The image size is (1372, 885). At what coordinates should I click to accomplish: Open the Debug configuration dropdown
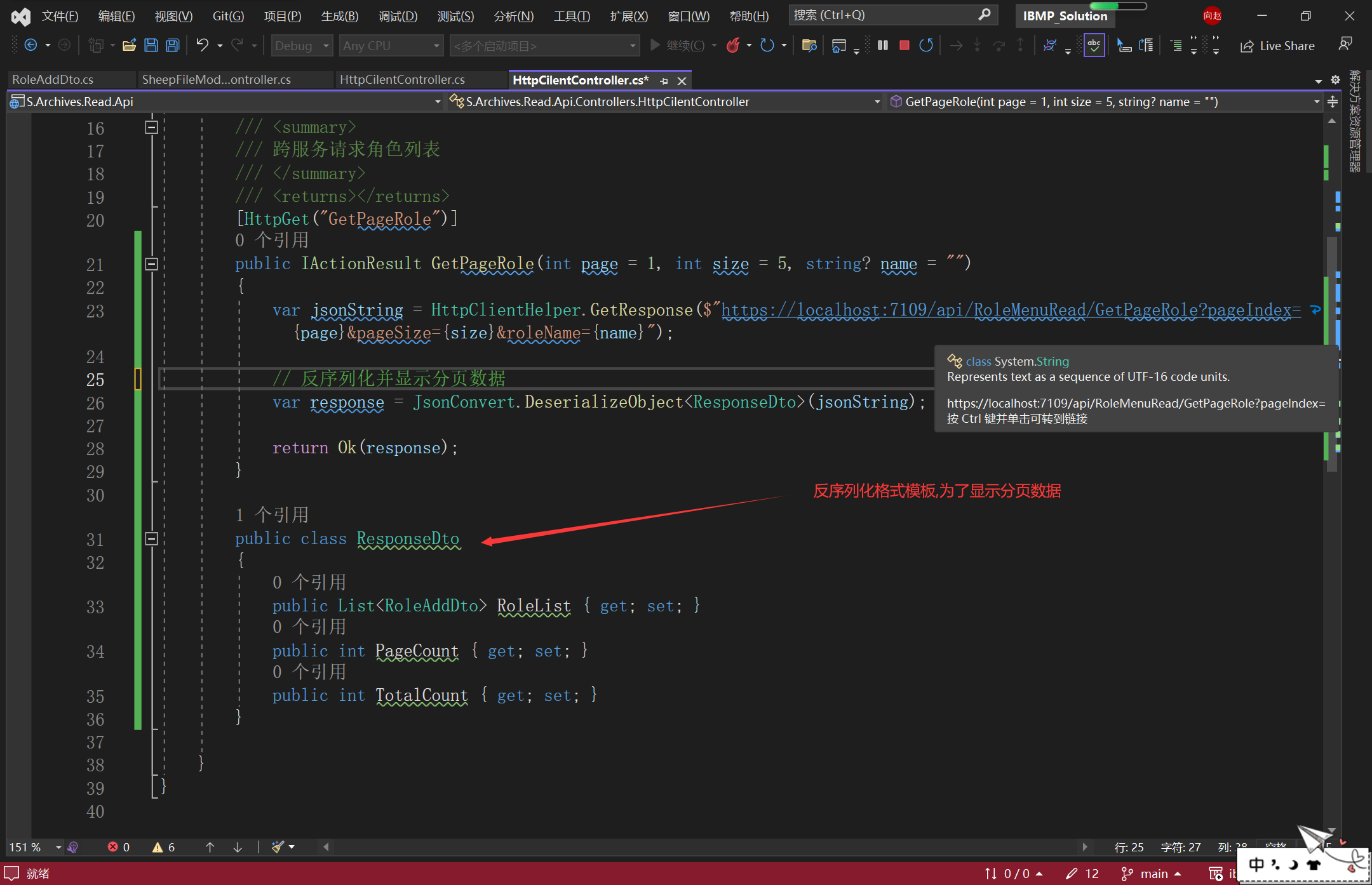pos(302,46)
